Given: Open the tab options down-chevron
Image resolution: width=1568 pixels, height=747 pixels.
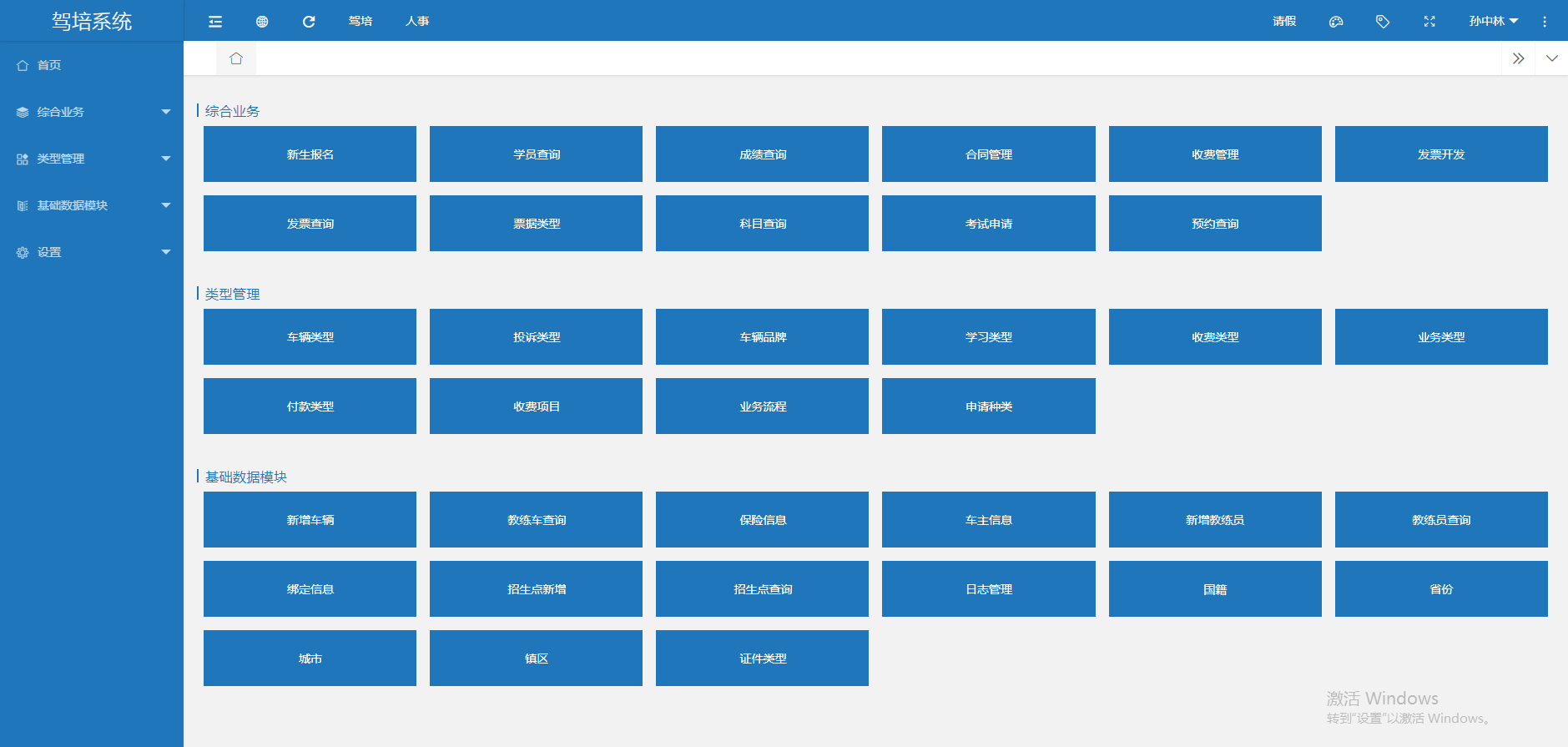Looking at the screenshot, I should 1551,58.
